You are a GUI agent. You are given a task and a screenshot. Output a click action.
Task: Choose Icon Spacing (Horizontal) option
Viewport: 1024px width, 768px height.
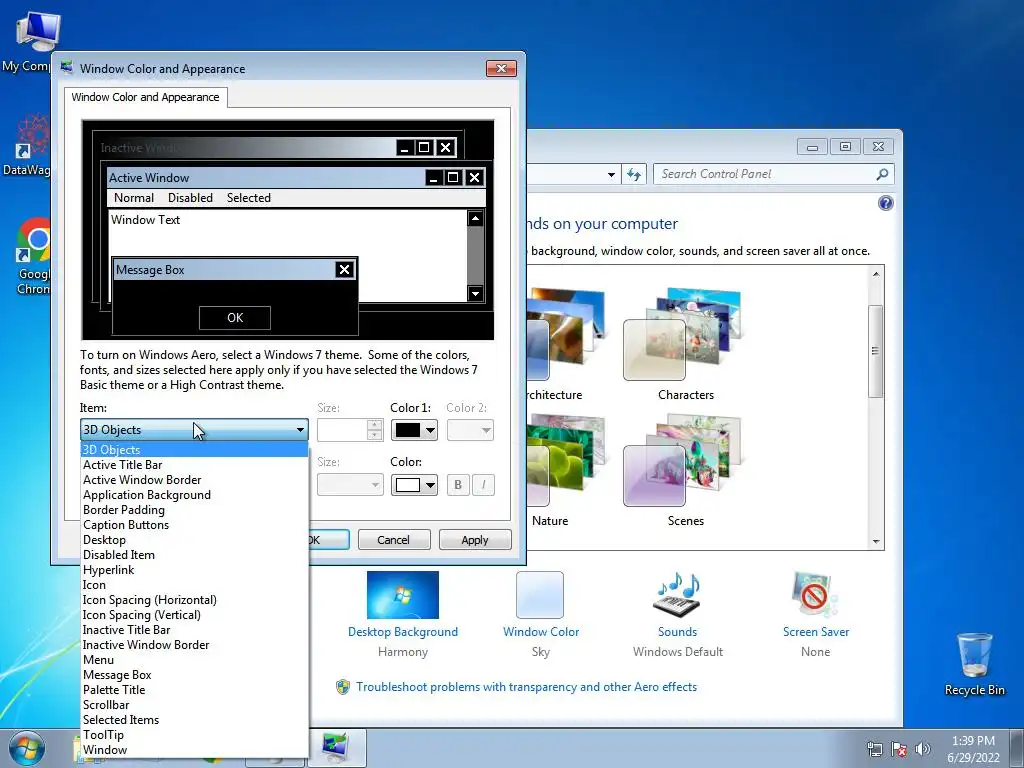[194, 600]
